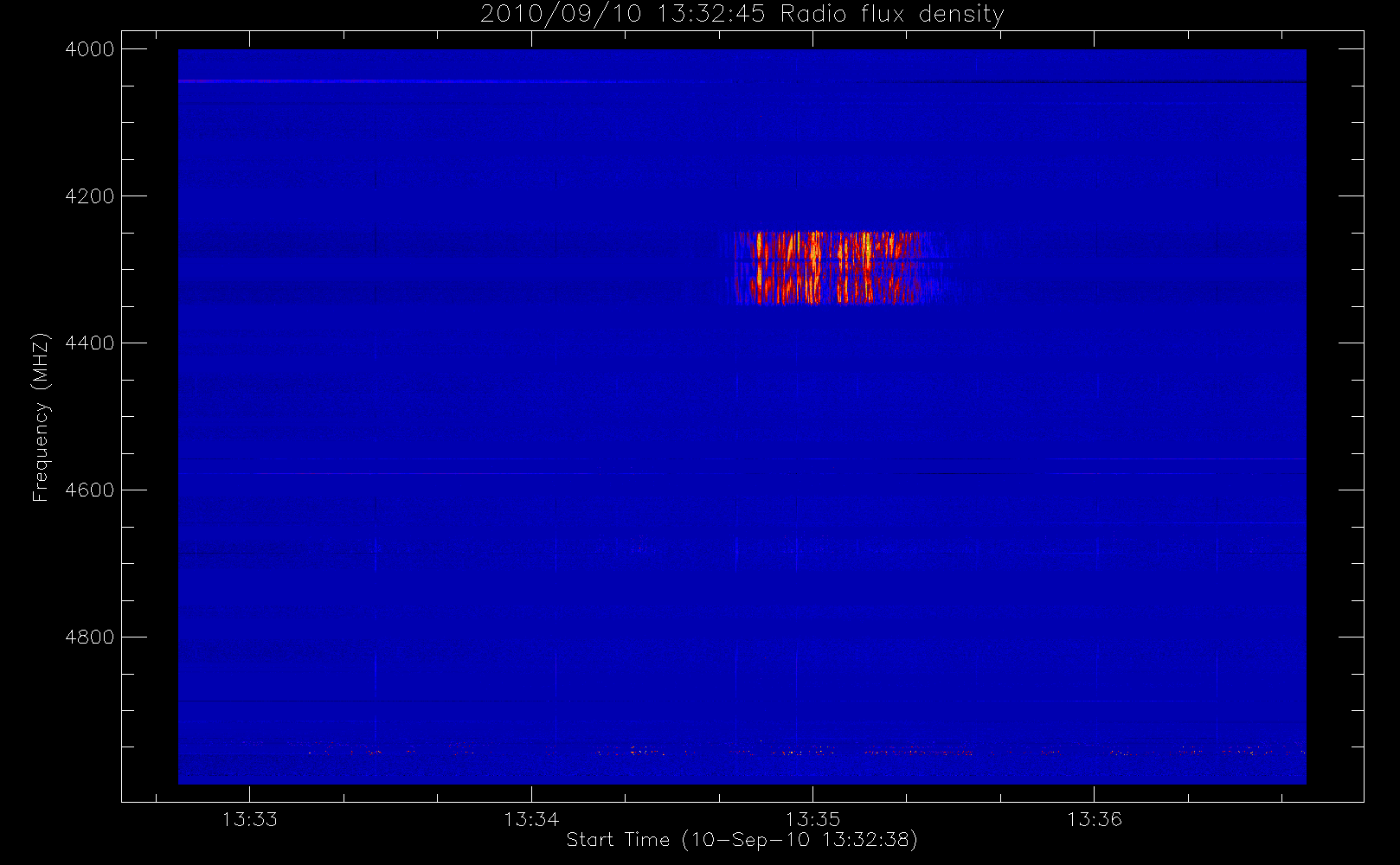Click the 4400 frequency tick label
The height and width of the screenshot is (865, 1400).
pyautogui.click(x=90, y=343)
